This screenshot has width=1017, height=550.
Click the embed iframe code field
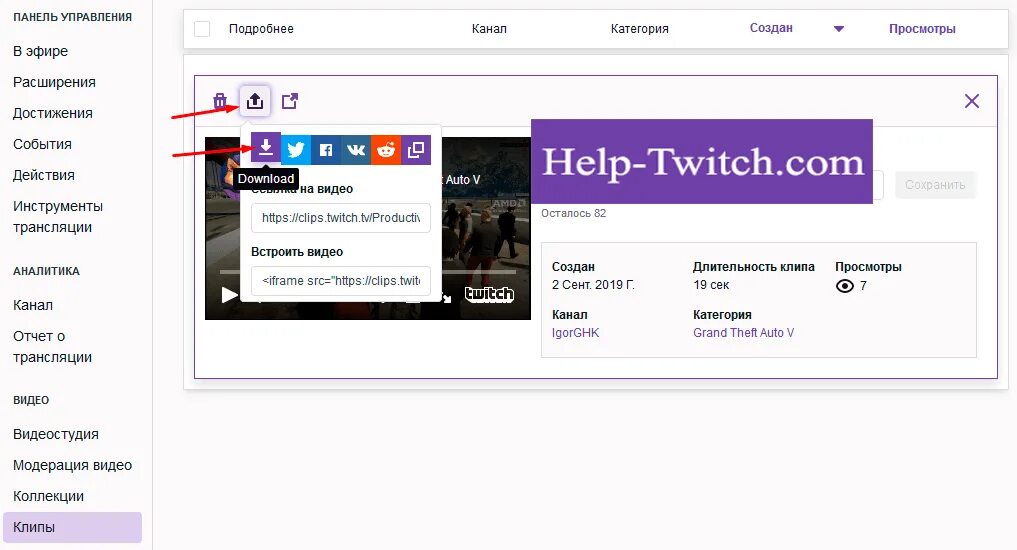tap(341, 281)
